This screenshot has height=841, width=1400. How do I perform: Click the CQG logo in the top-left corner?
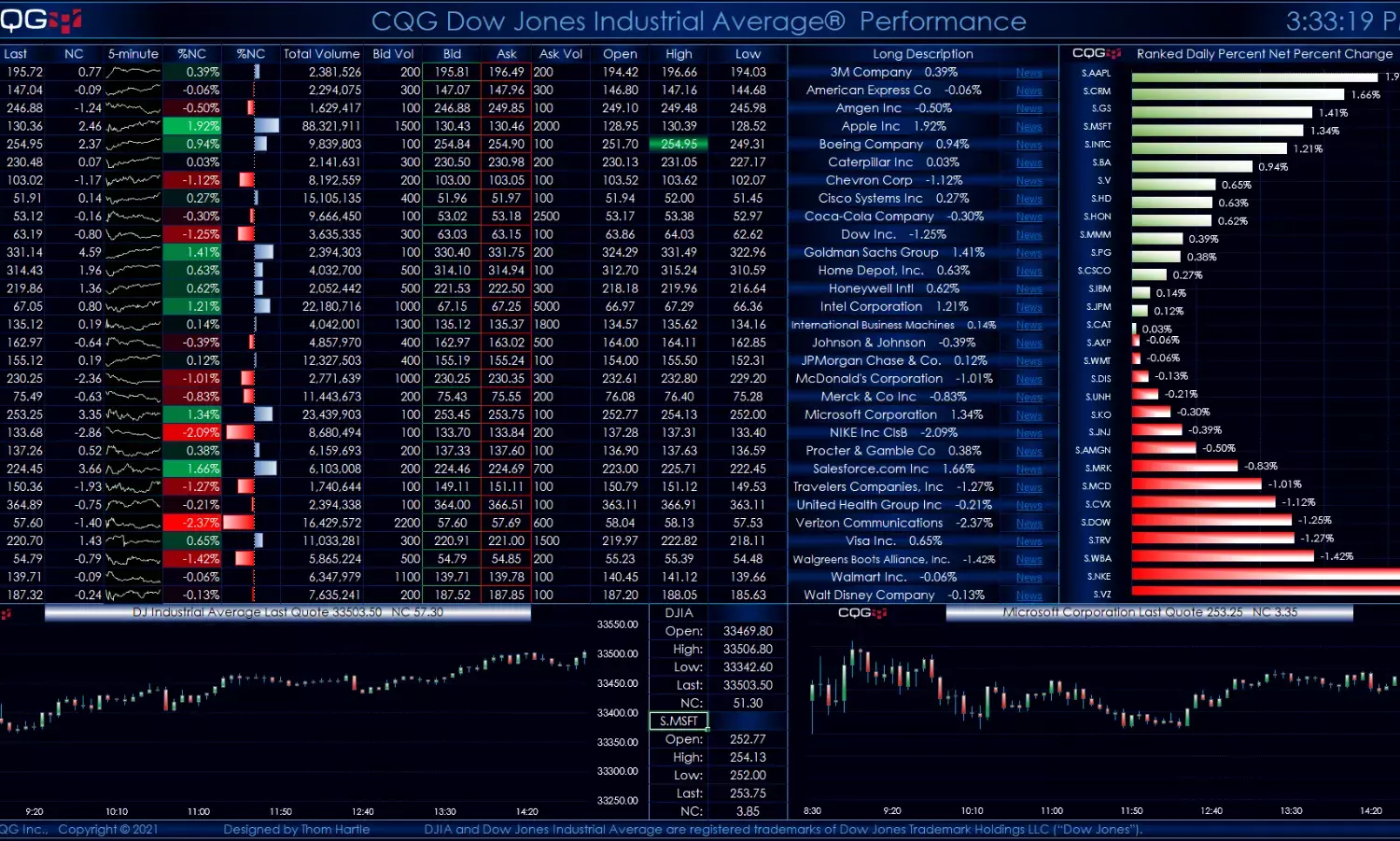click(x=39, y=20)
